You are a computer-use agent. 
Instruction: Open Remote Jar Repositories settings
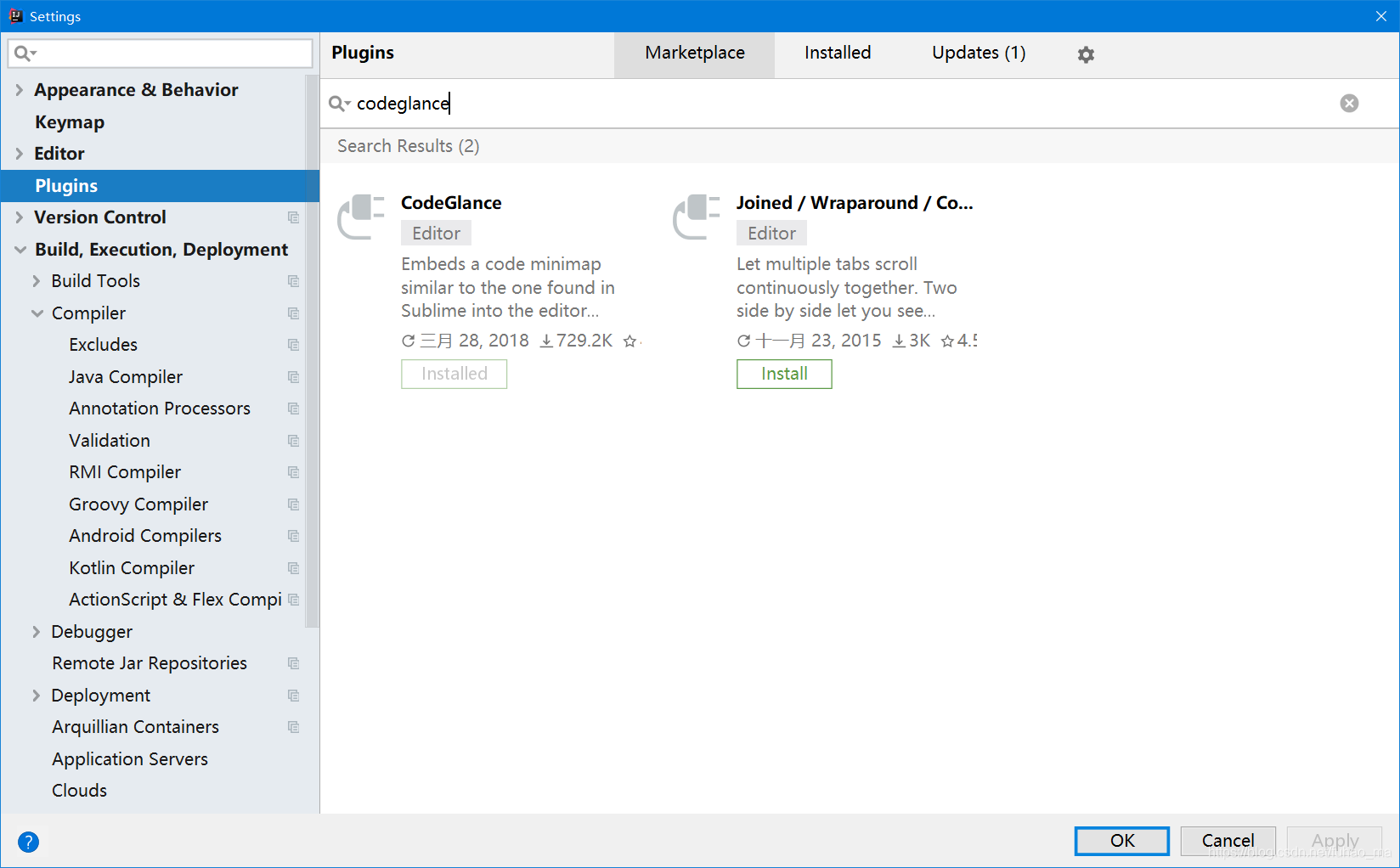(x=150, y=663)
